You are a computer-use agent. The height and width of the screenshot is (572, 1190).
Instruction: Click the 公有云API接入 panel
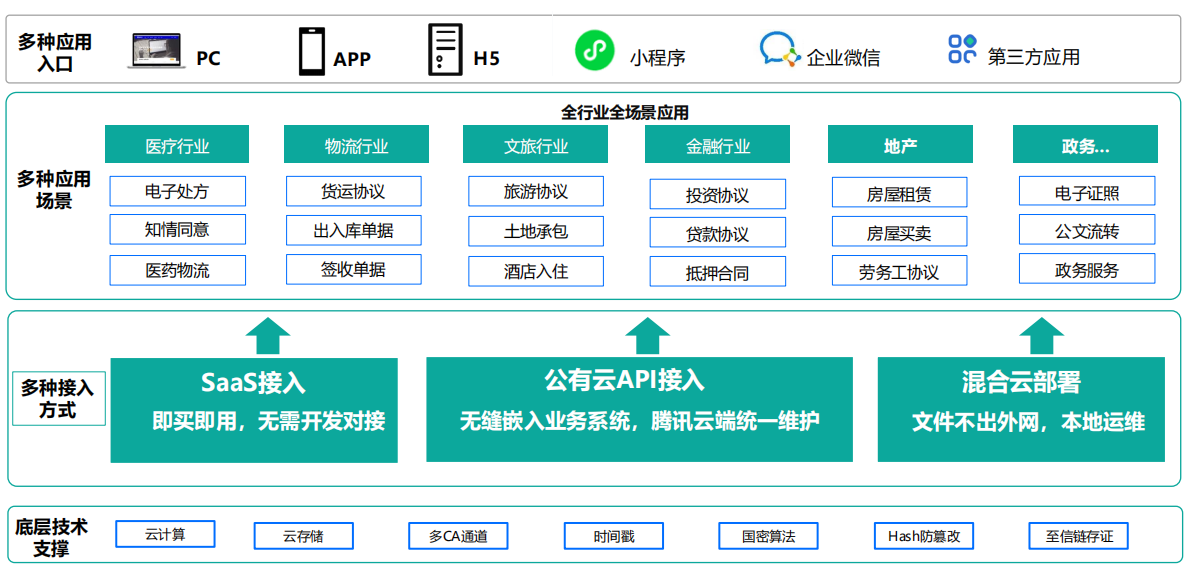coord(639,409)
